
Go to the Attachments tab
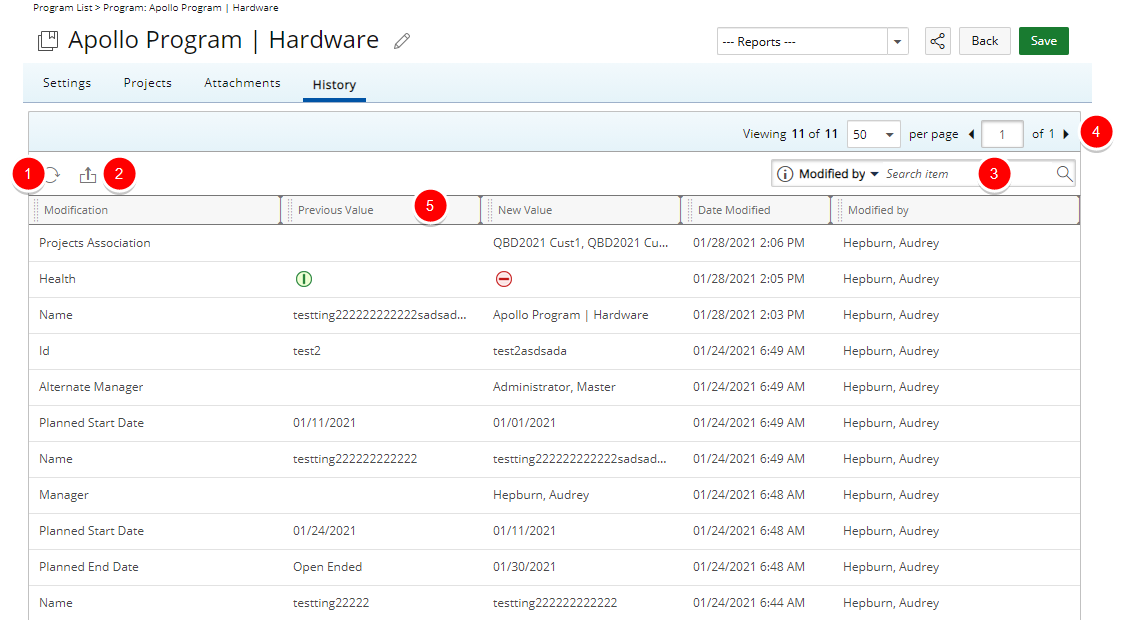pyautogui.click(x=242, y=83)
